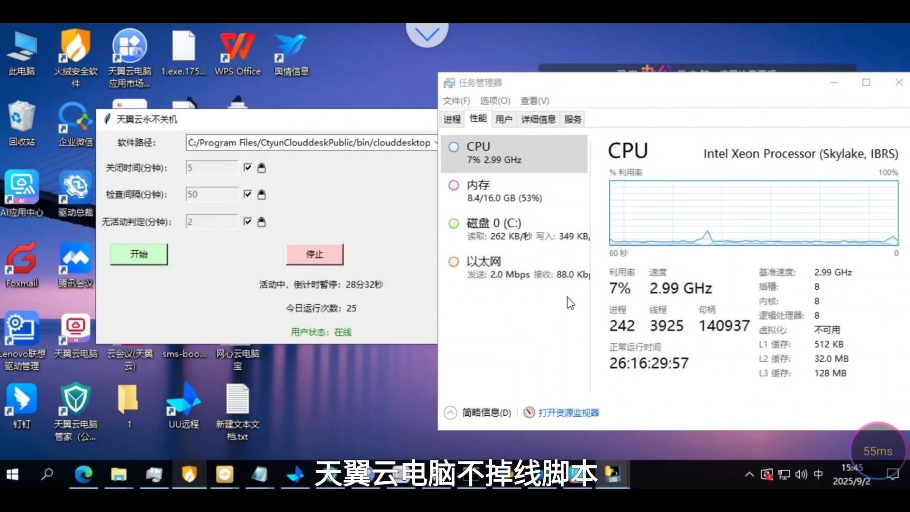Switch to 用户 tab

click(504, 120)
